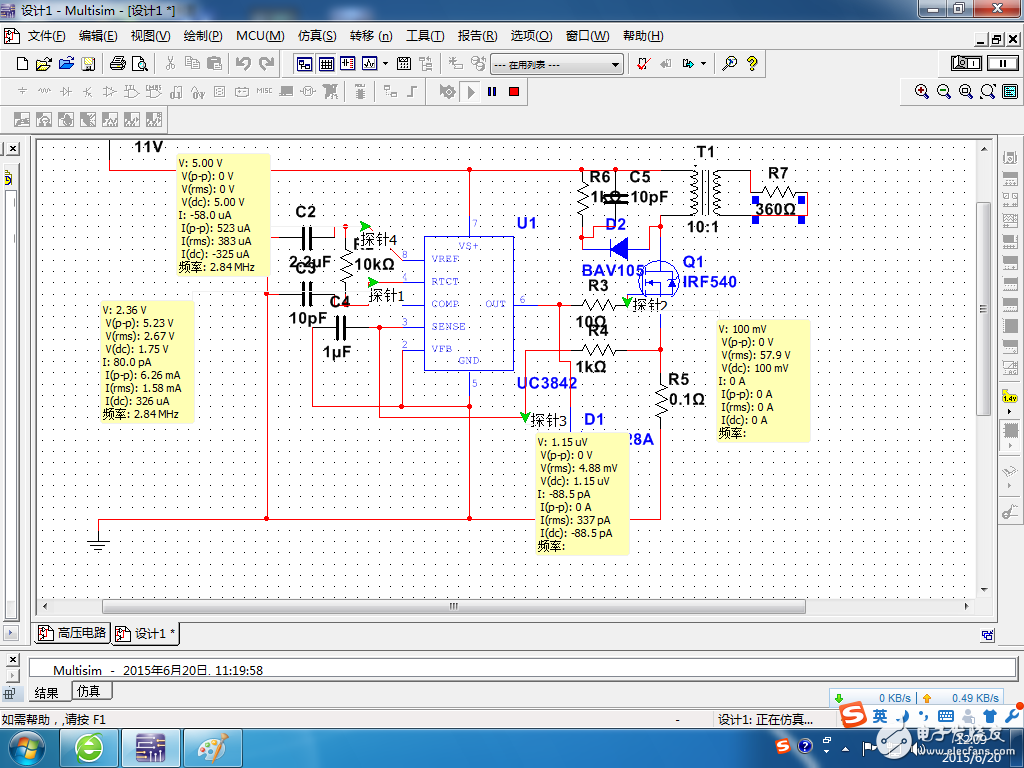The height and width of the screenshot is (768, 1024).
Task: Close the left design toolbox panel
Action: [x=13, y=149]
